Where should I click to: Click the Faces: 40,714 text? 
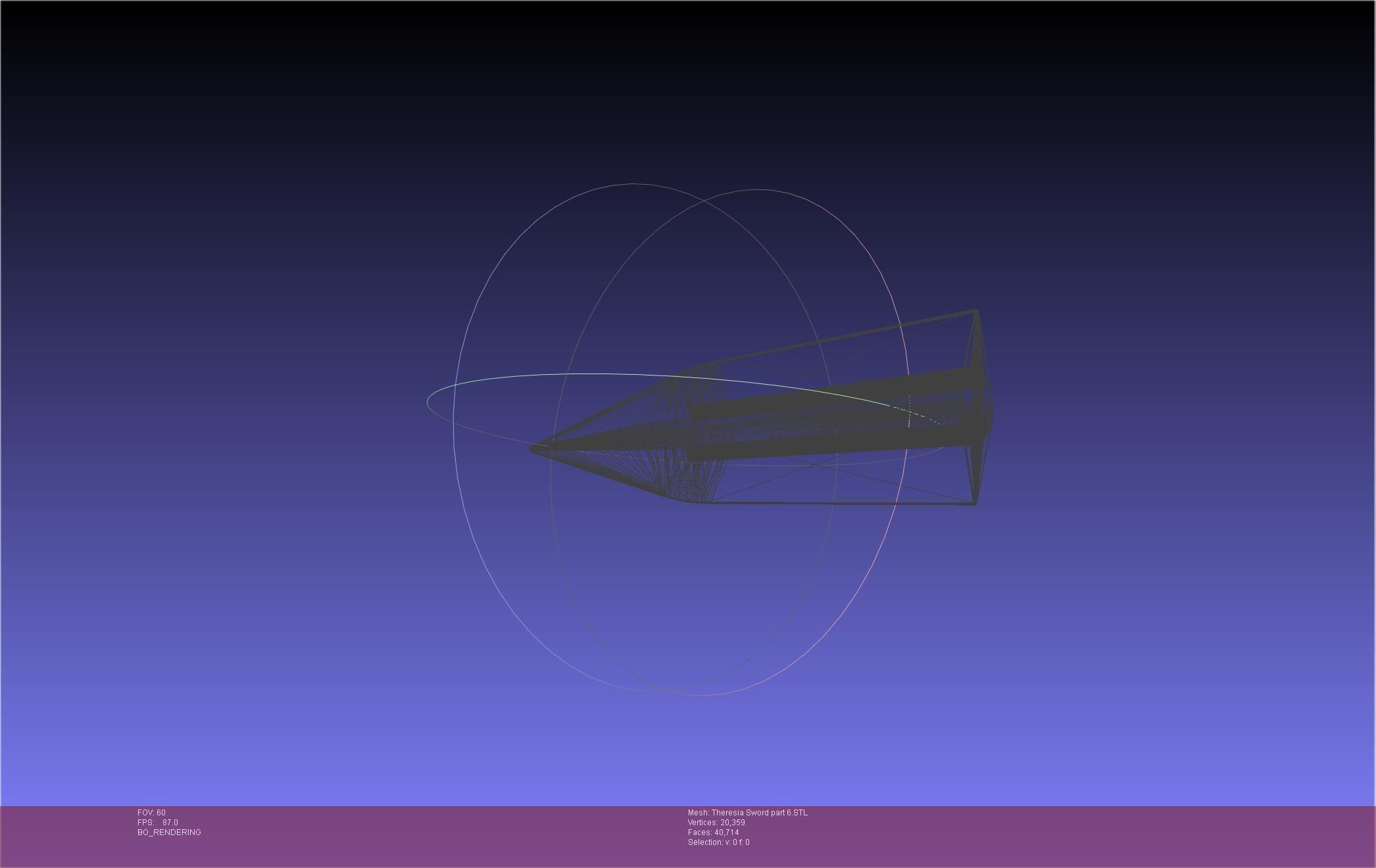pos(713,832)
